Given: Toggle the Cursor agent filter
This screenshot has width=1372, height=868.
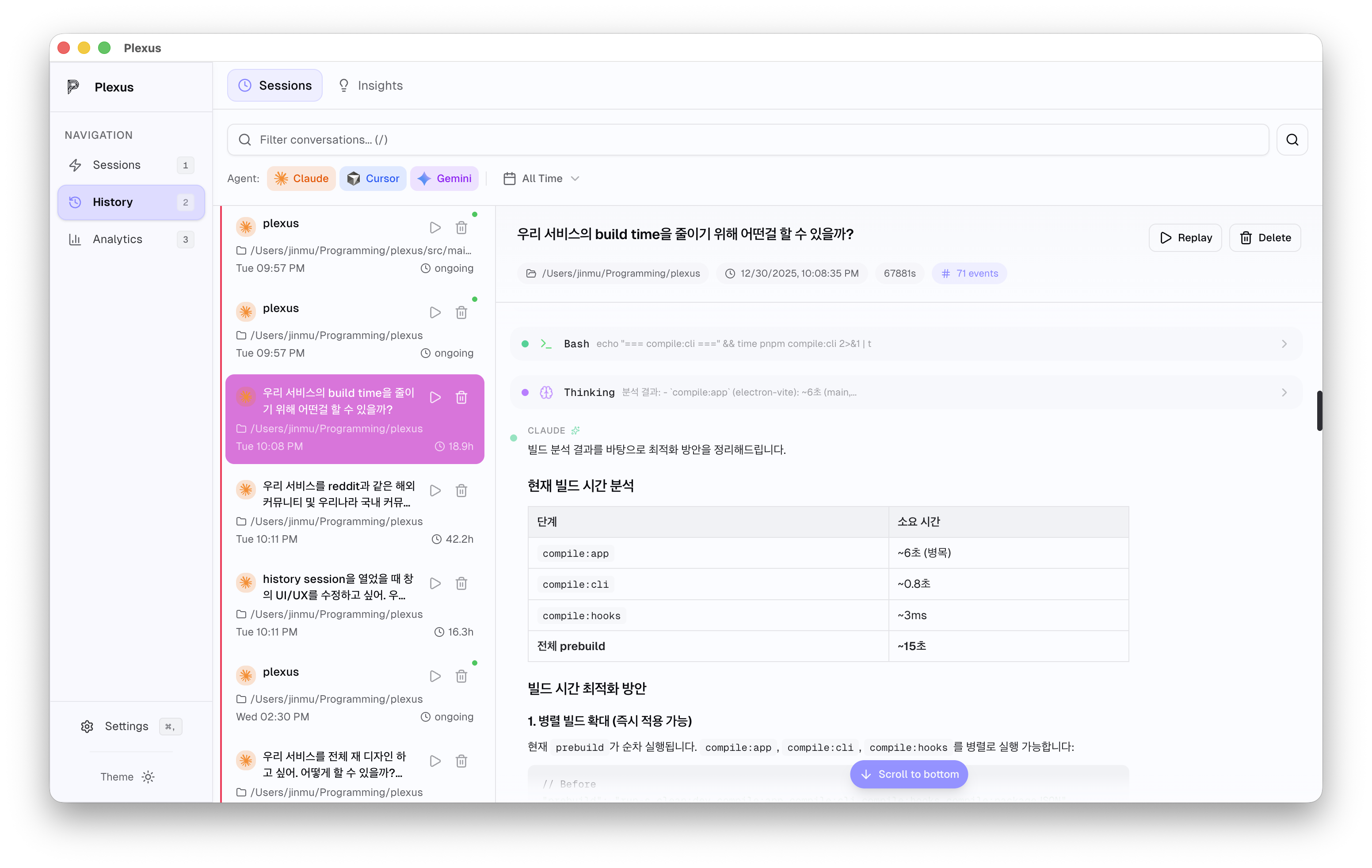Looking at the screenshot, I should 373,178.
